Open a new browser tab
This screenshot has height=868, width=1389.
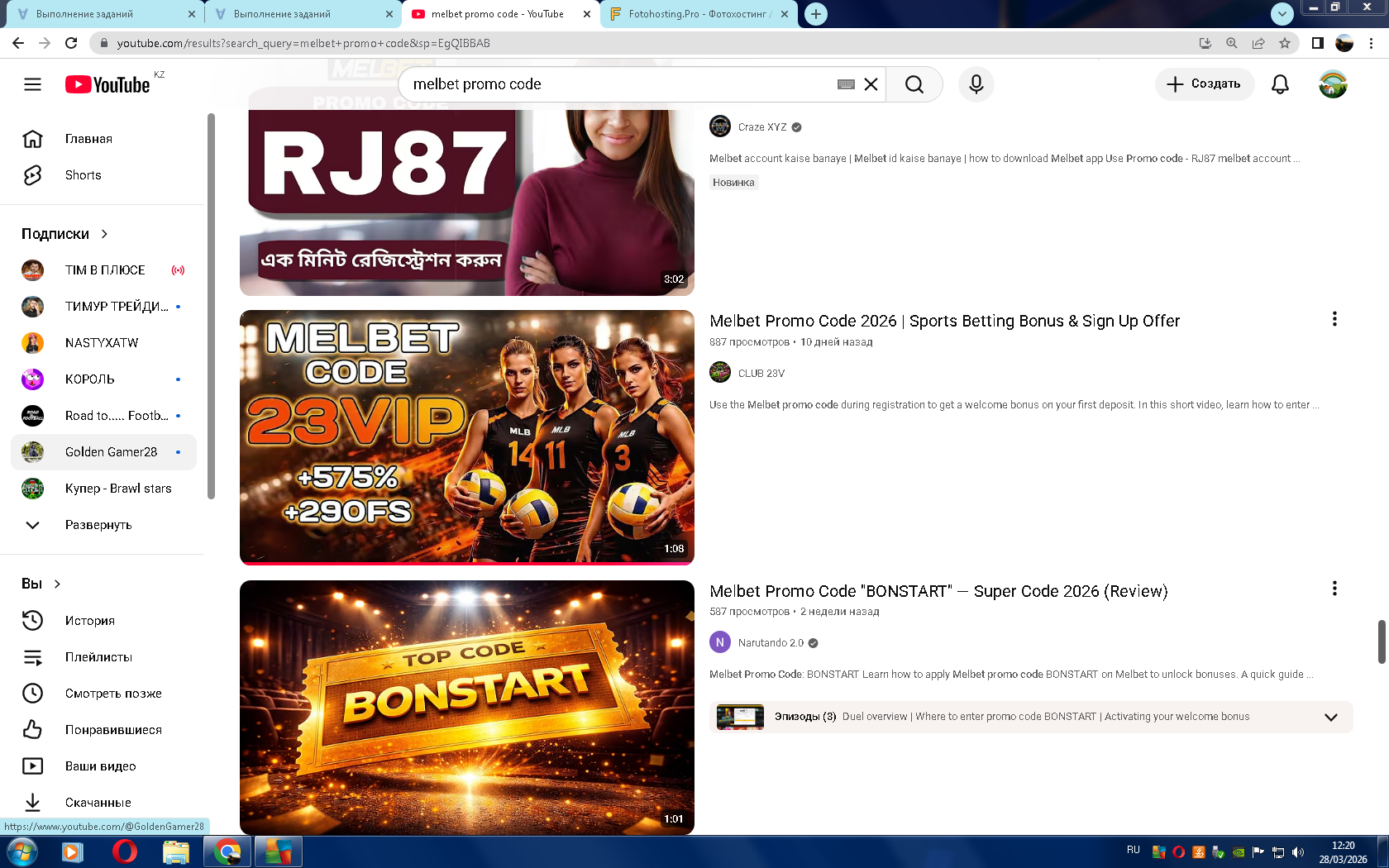(816, 14)
